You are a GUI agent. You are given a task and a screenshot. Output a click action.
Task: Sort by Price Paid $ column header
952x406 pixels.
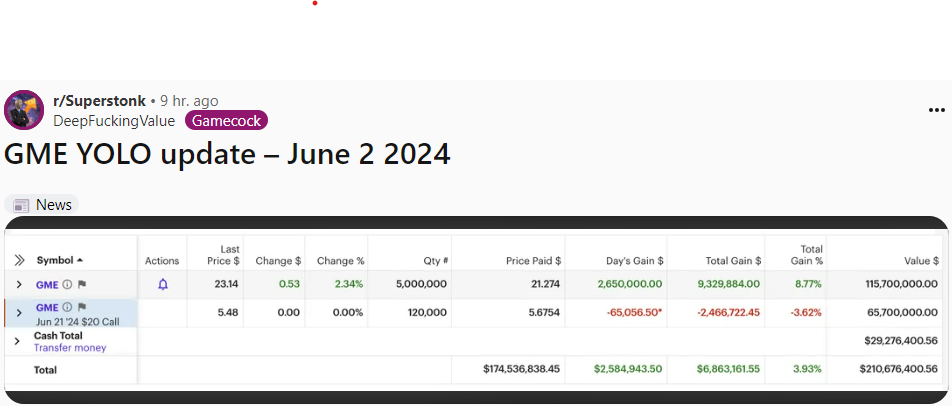point(534,260)
